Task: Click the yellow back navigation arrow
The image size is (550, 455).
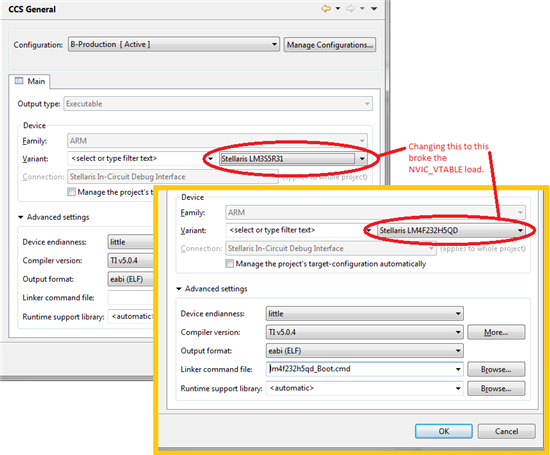Action: (x=326, y=8)
